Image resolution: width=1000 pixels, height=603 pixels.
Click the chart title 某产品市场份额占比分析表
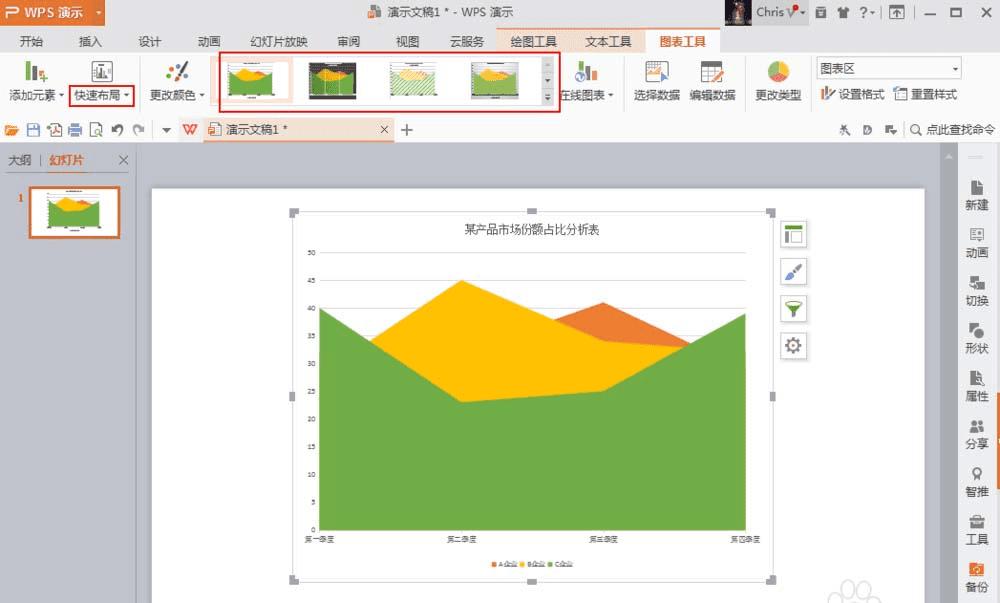pyautogui.click(x=531, y=229)
